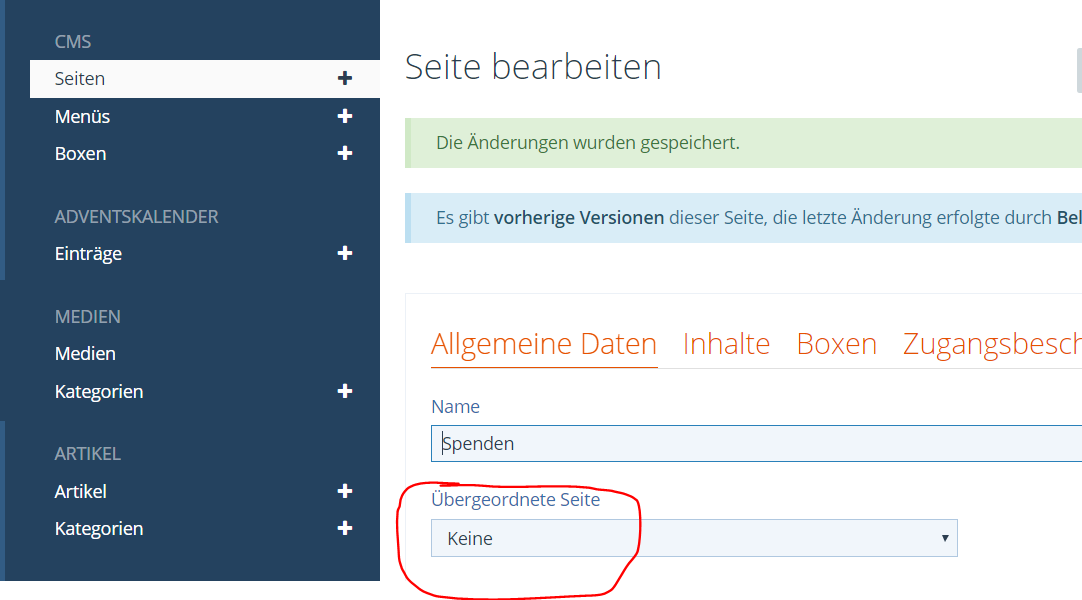Click plus icon beside Artikel Kategorien

pyautogui.click(x=345, y=529)
